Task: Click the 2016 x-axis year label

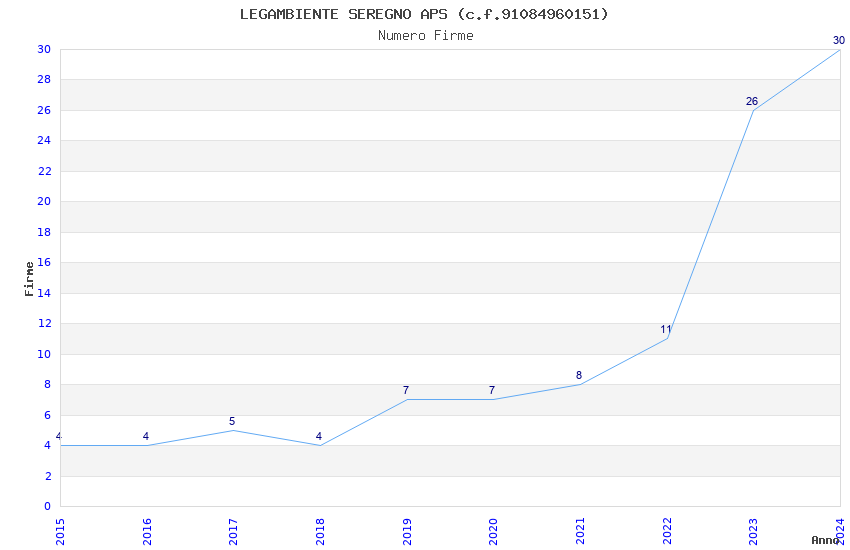Action: (x=147, y=532)
